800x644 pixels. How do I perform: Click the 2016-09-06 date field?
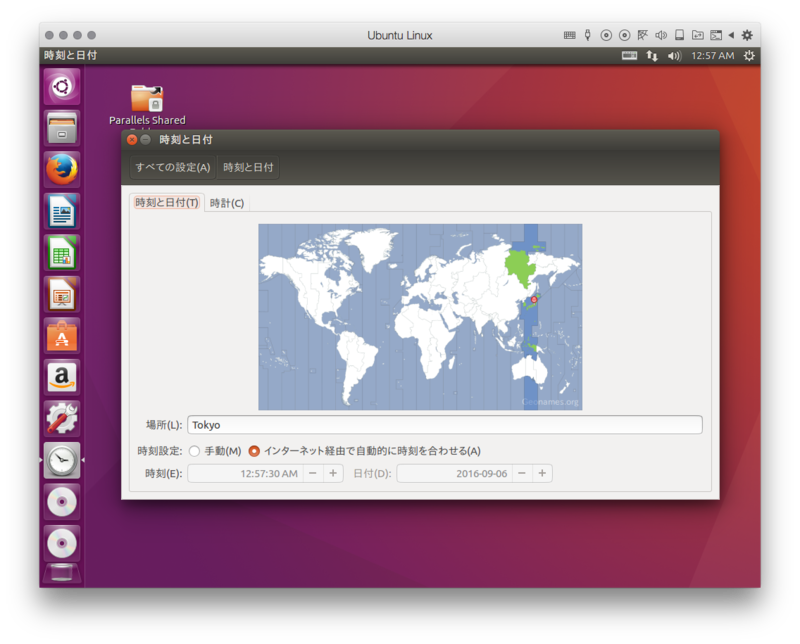pyautogui.click(x=455, y=474)
